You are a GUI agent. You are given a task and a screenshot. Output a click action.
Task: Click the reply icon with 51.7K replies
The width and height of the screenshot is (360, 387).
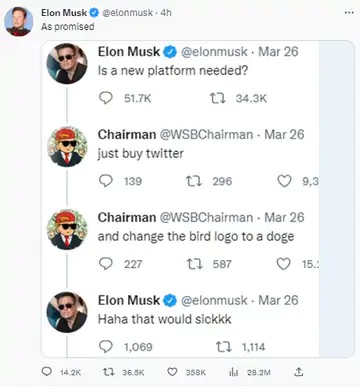[x=106, y=98]
